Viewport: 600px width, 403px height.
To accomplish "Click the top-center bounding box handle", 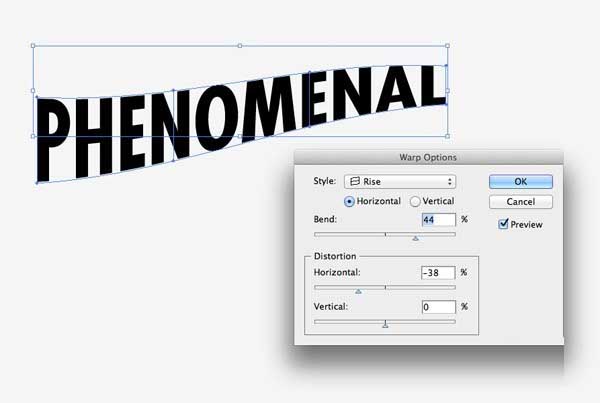I will [x=240, y=46].
